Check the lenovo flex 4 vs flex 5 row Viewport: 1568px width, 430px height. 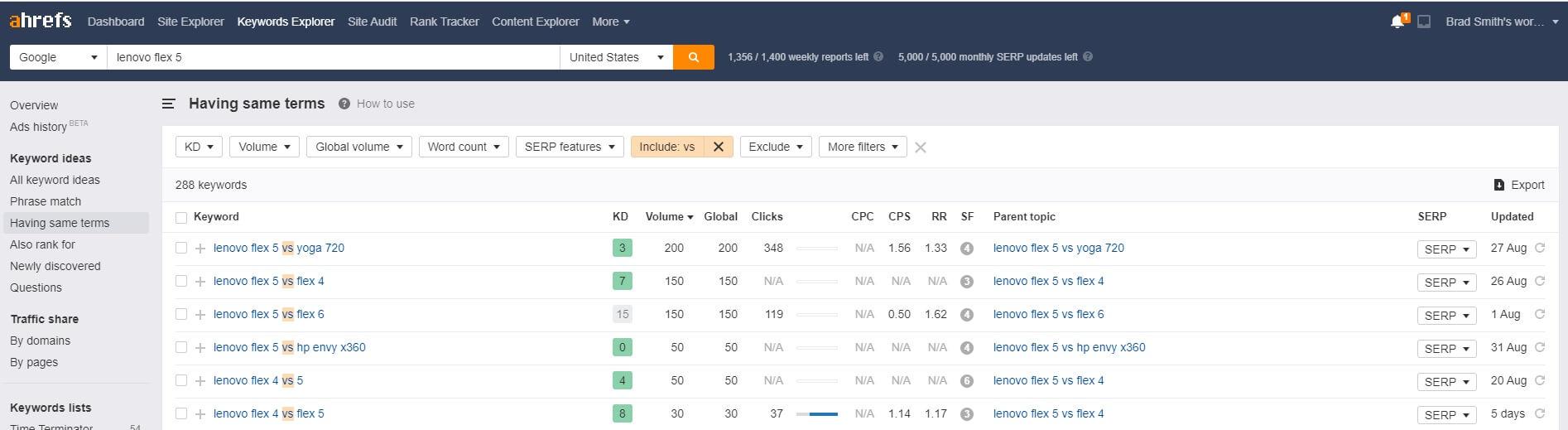tap(181, 413)
